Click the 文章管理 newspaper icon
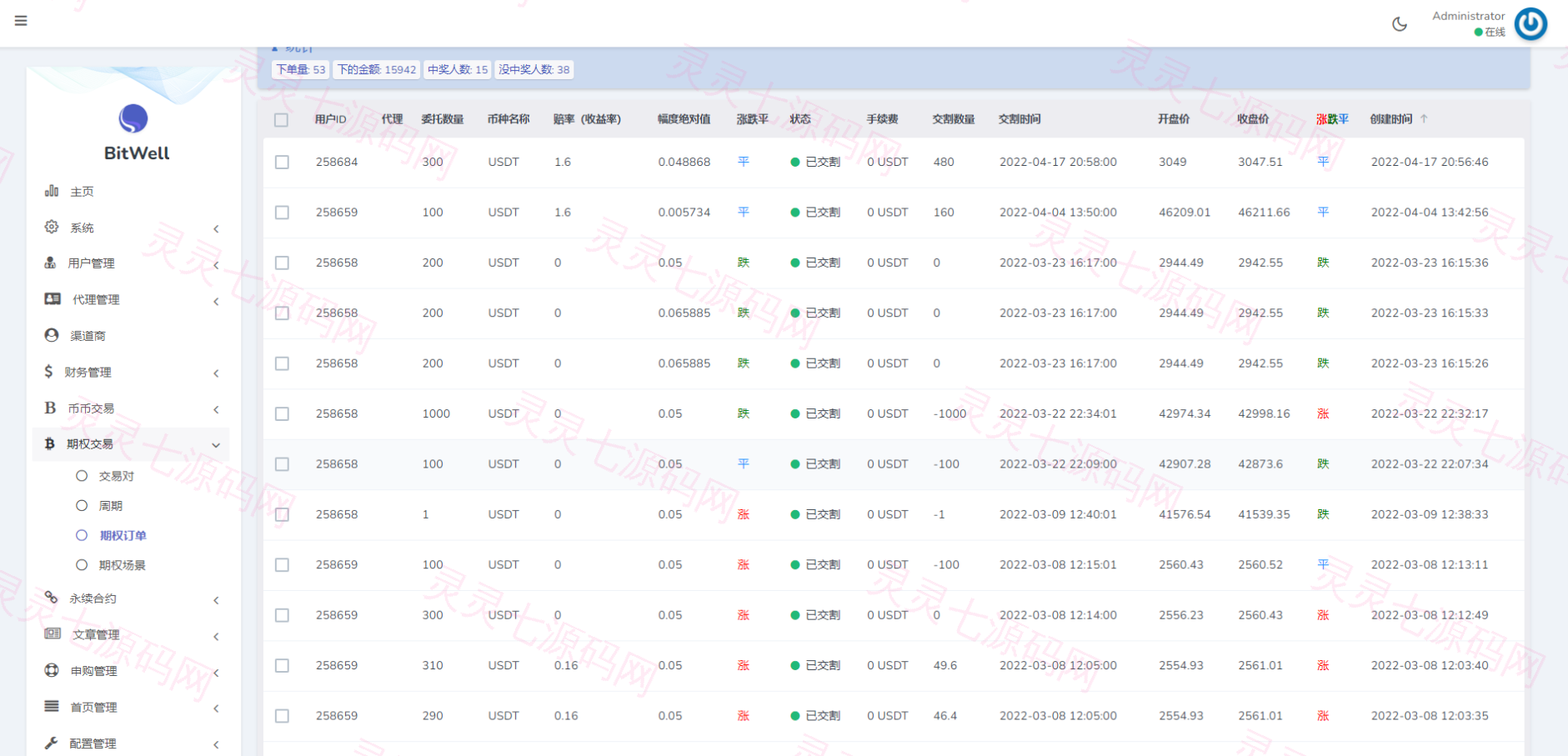Image resolution: width=1568 pixels, height=756 pixels. 53,633
